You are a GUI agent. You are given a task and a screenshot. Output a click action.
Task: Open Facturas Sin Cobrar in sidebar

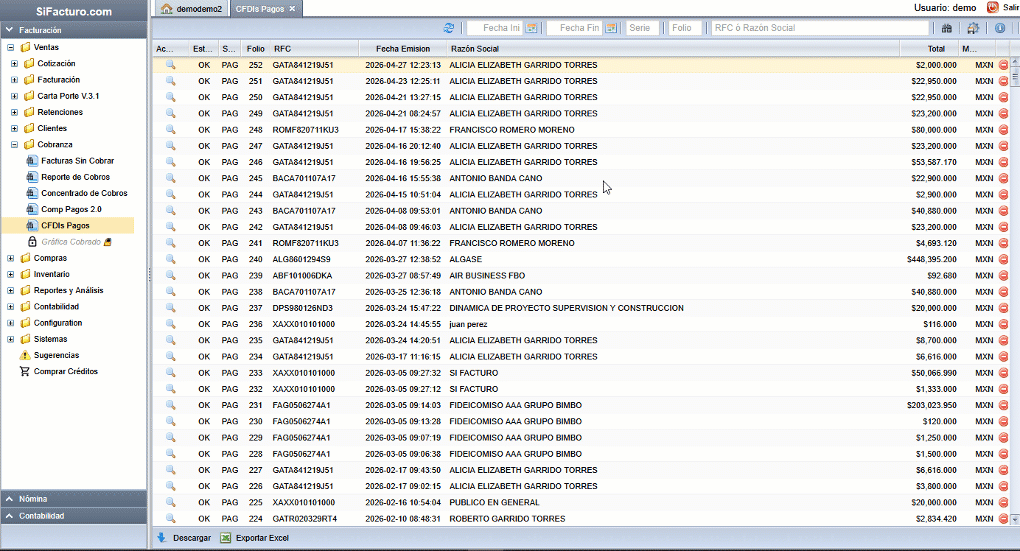coord(77,161)
